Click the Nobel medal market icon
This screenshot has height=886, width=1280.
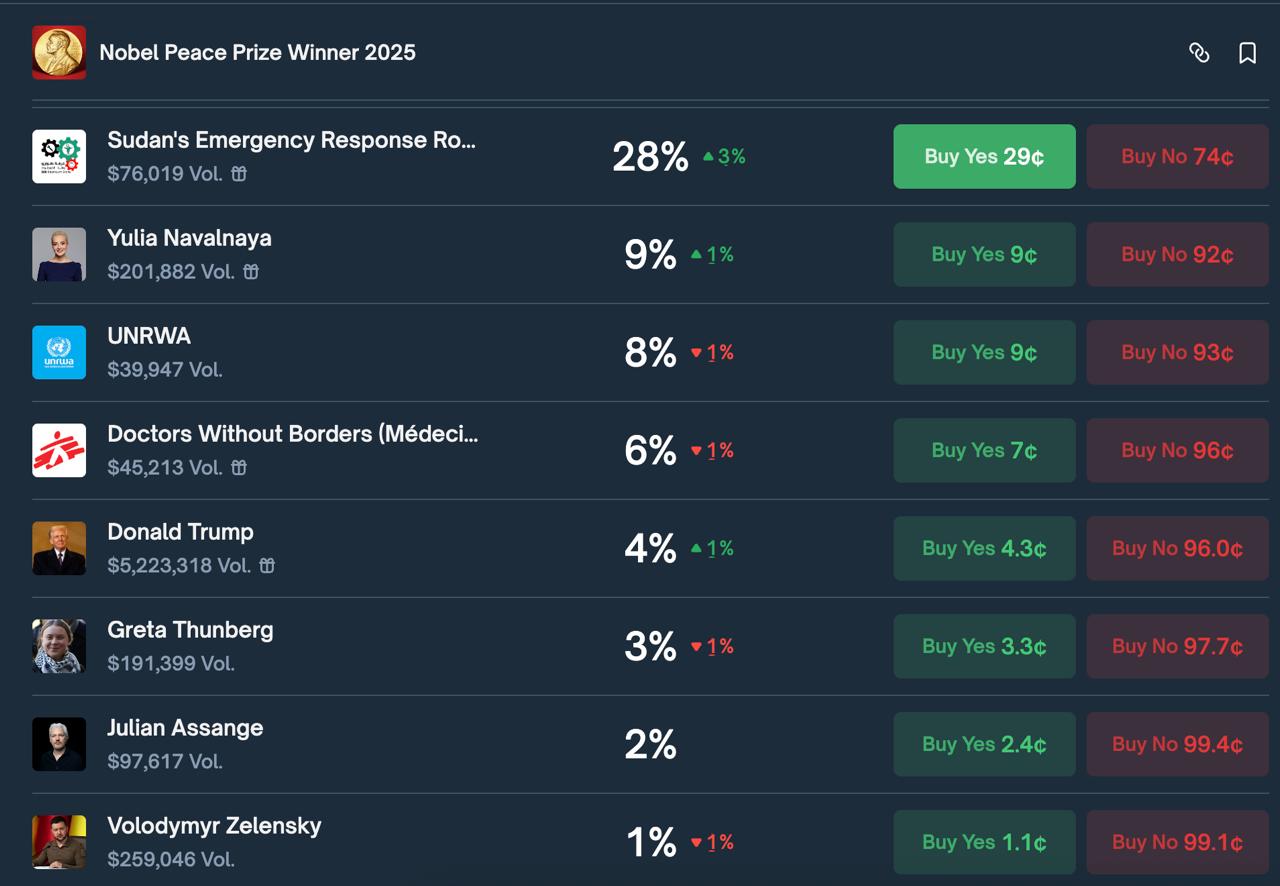point(59,52)
